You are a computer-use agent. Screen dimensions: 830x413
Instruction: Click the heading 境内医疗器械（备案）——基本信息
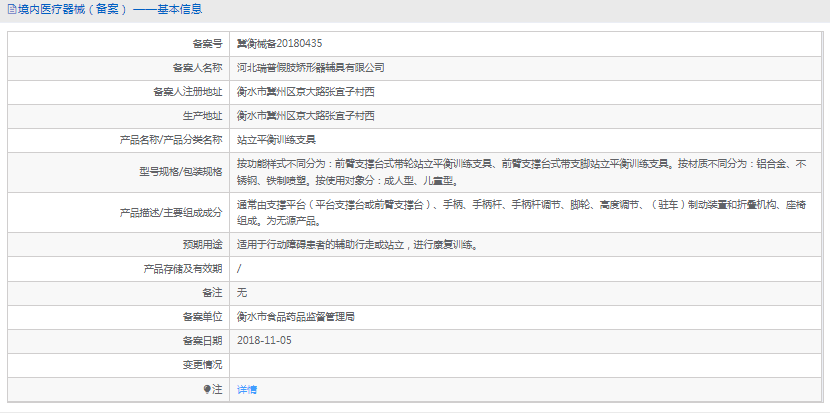(x=110, y=10)
